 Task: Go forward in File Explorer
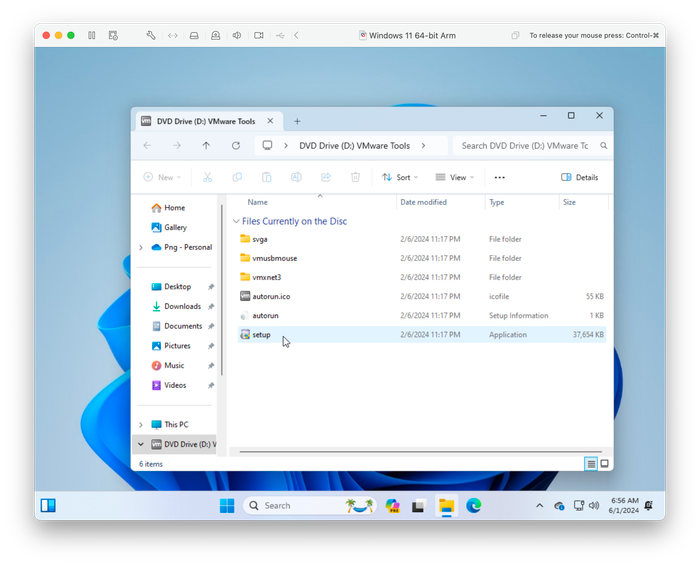(x=177, y=146)
